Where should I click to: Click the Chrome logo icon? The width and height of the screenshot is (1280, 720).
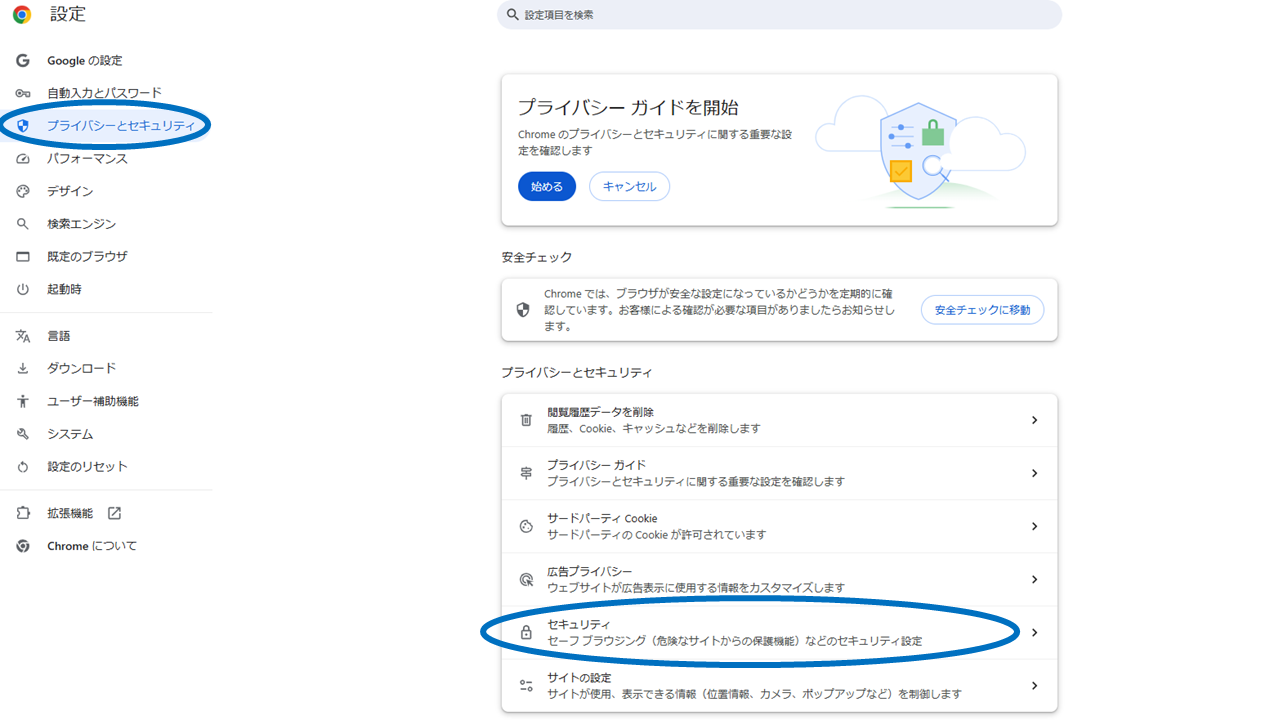[x=20, y=15]
